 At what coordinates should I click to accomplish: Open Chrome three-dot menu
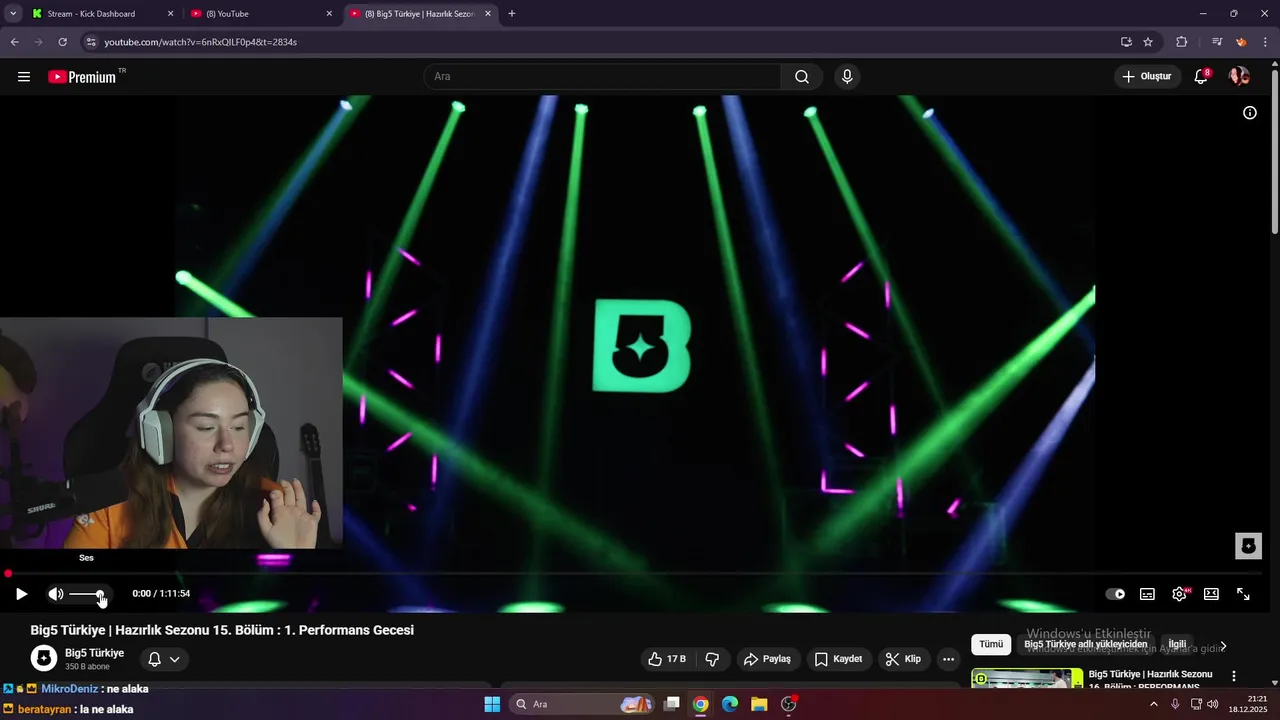tap(1264, 42)
